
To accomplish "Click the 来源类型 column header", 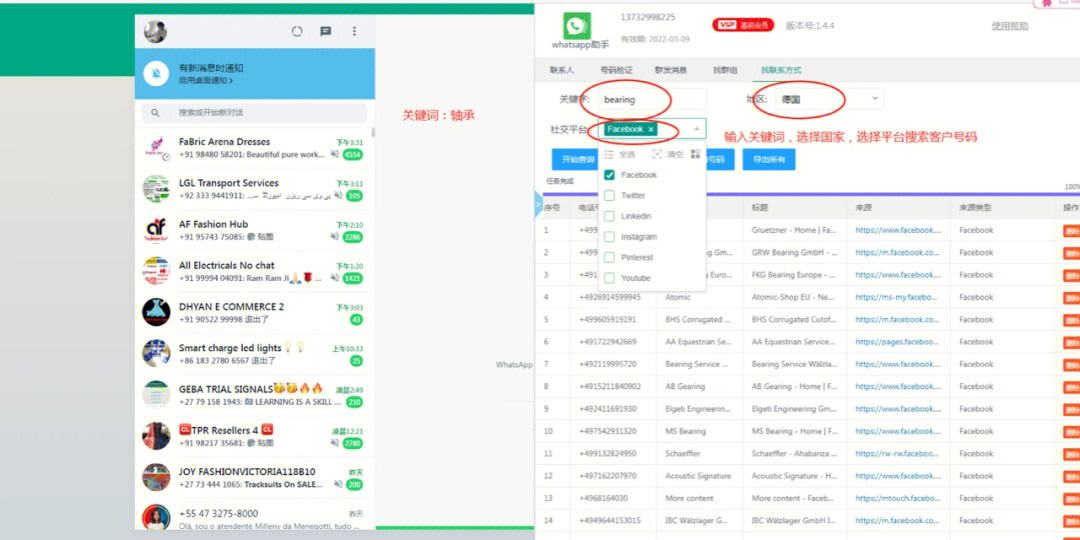I will pyautogui.click(x=975, y=207).
